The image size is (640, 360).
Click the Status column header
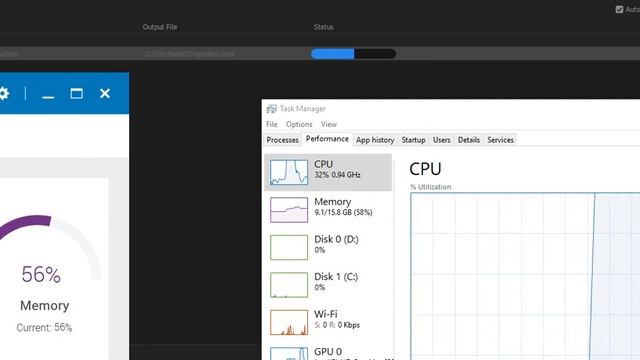pyautogui.click(x=324, y=27)
